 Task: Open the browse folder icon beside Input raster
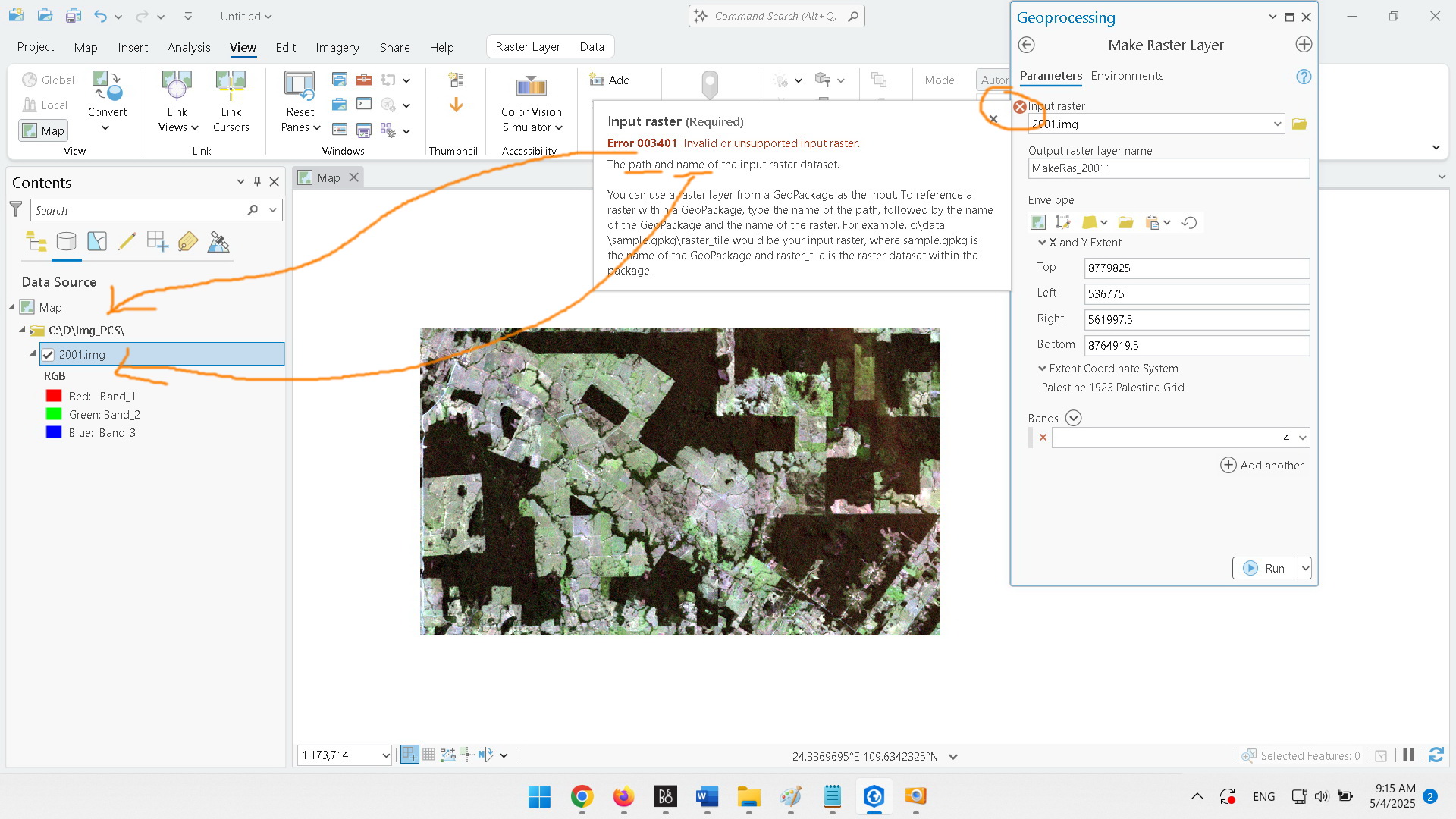pyautogui.click(x=1299, y=124)
